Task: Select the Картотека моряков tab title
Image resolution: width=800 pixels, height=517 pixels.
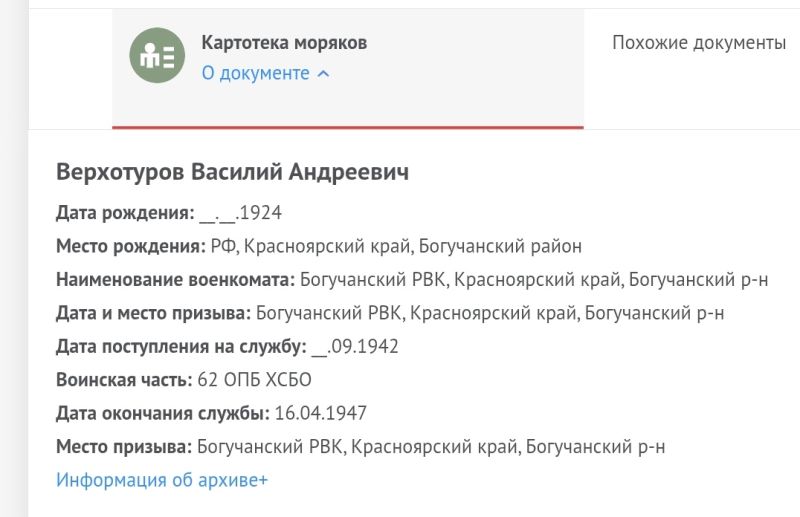Action: pos(284,42)
